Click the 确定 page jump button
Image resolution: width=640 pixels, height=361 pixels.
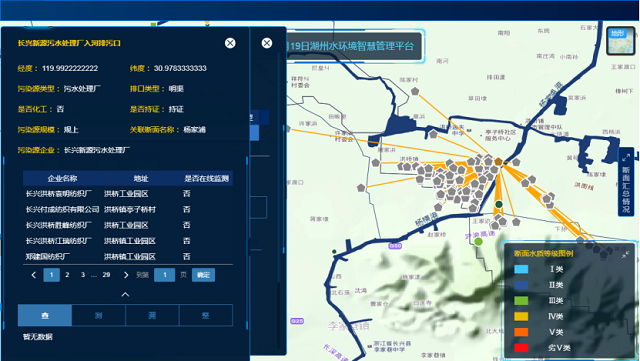(x=203, y=275)
